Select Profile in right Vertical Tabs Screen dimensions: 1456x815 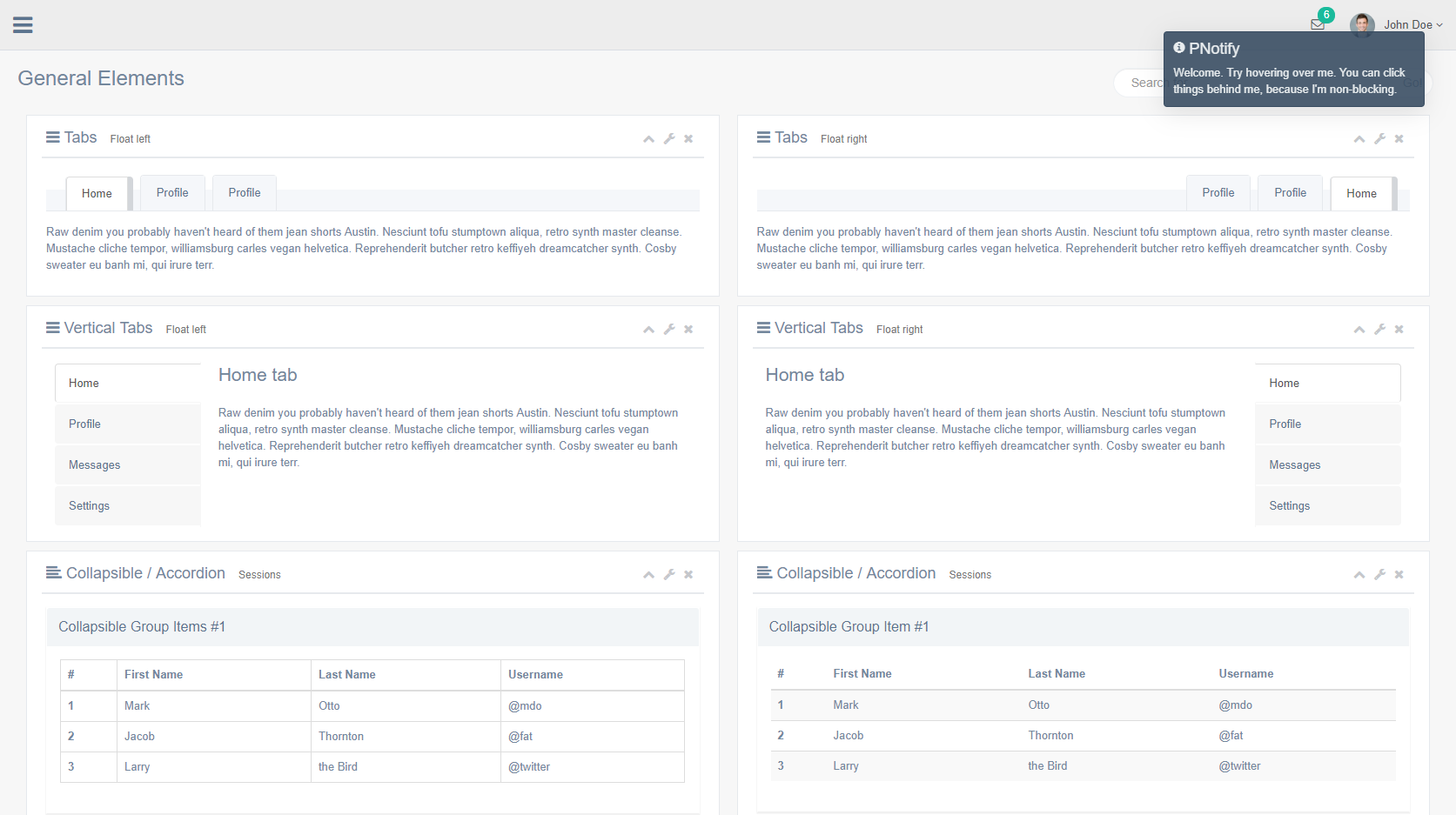pyautogui.click(x=1327, y=424)
